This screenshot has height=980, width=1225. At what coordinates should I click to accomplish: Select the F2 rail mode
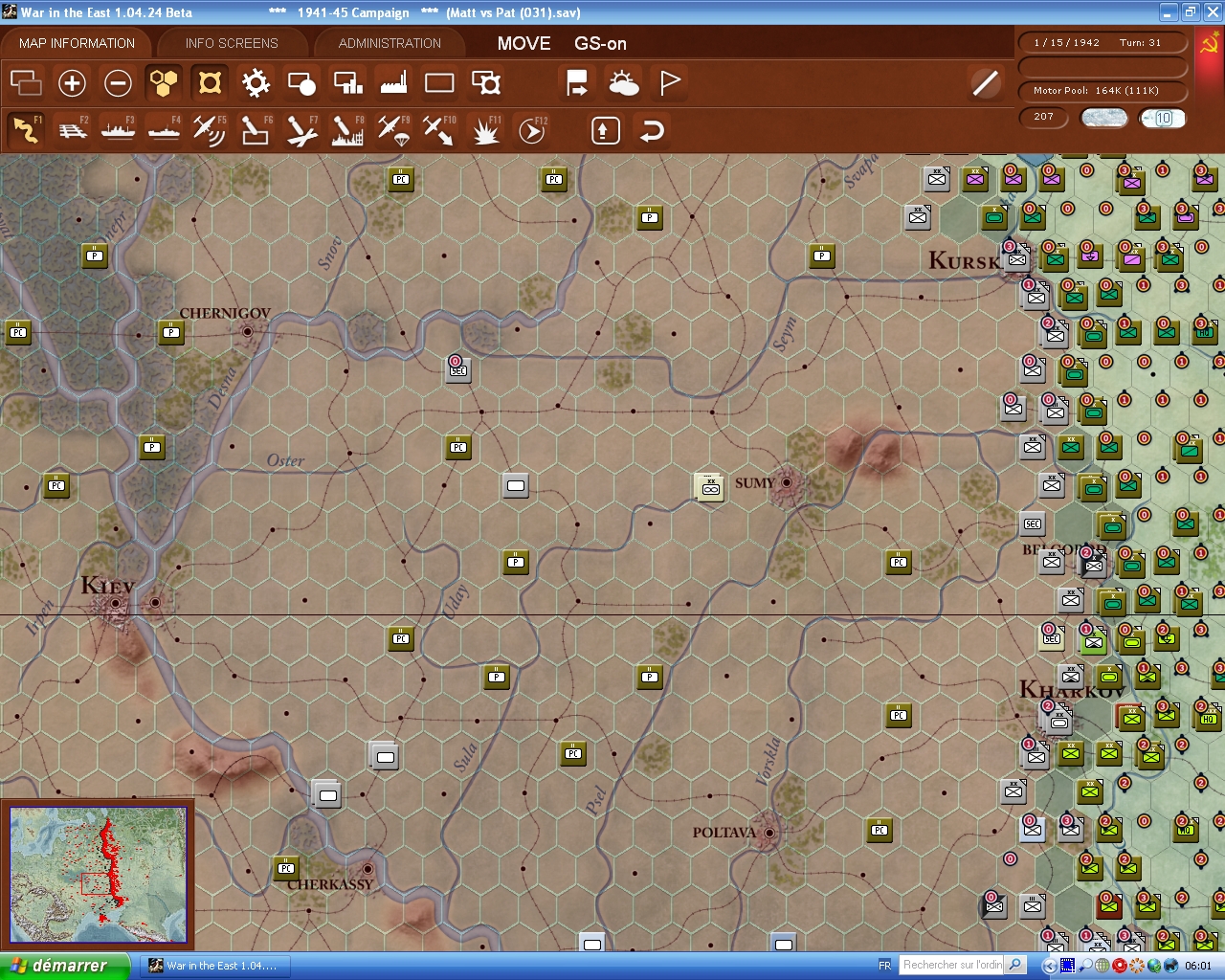pyautogui.click(x=72, y=130)
